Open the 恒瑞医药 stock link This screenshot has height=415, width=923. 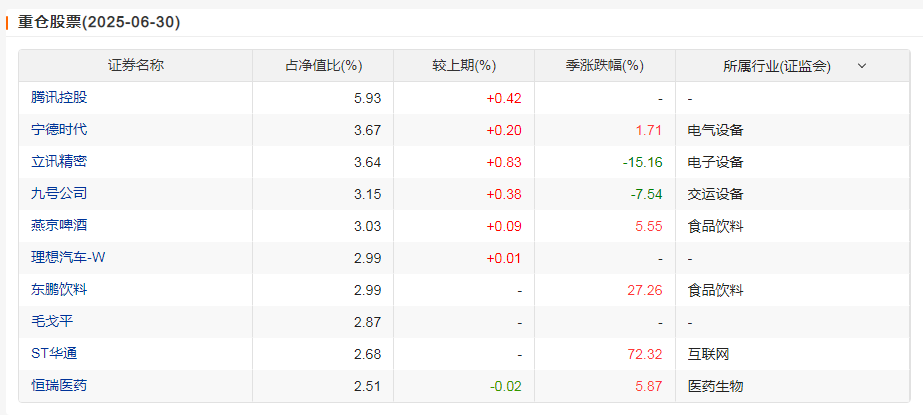(x=59, y=386)
